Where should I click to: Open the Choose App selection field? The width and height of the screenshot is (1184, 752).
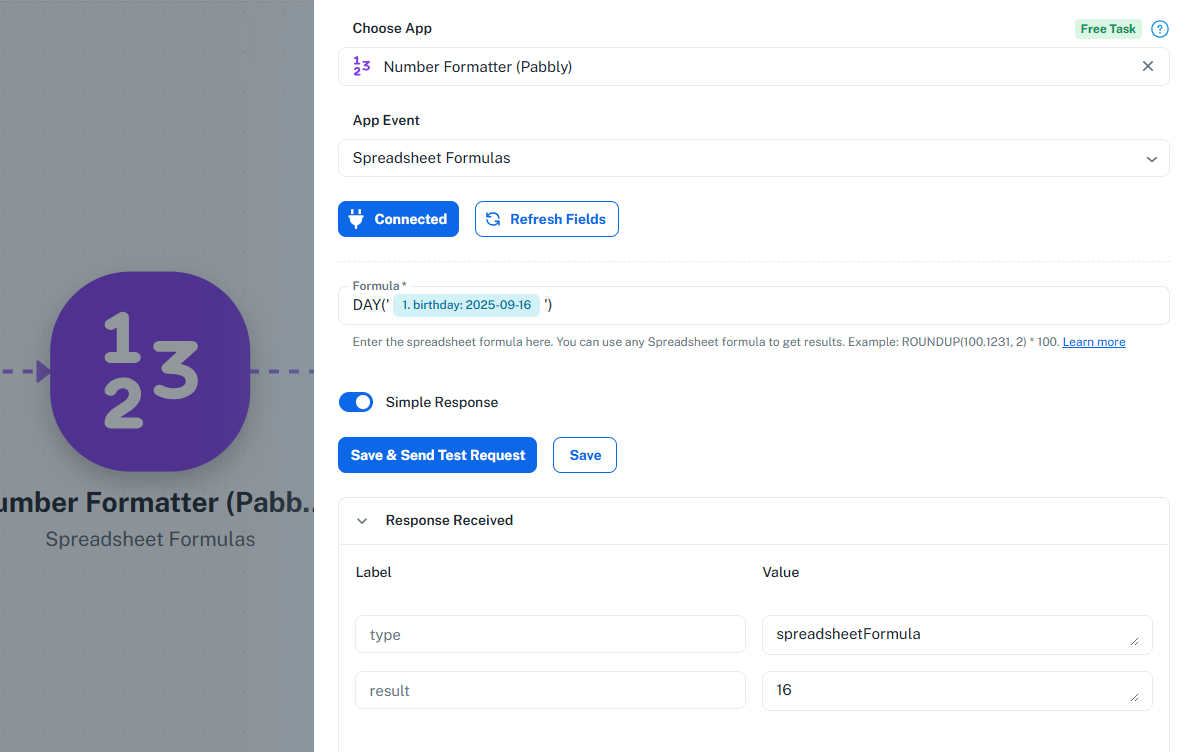click(754, 66)
